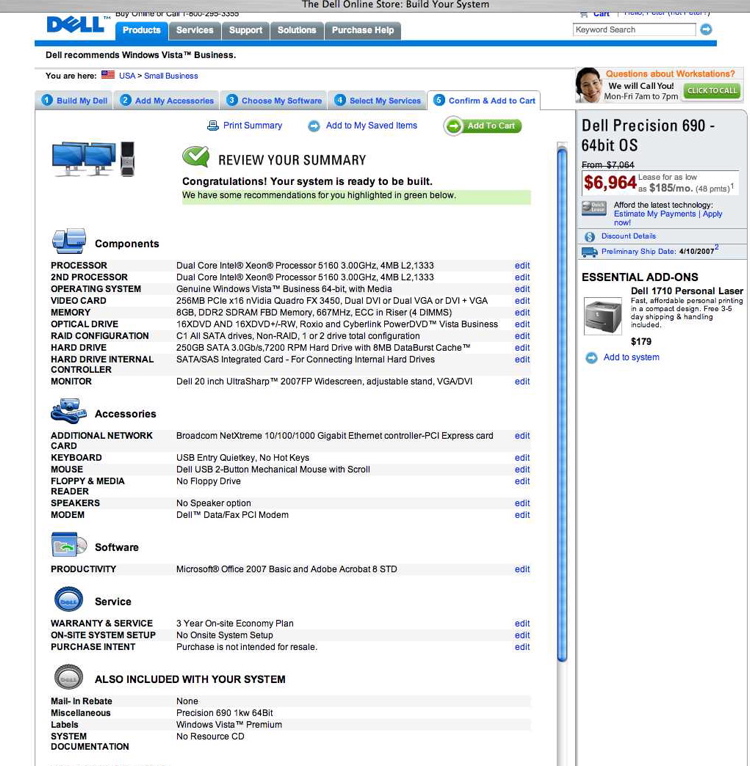
Task: Click 'Windows Vista Premium' label value
Action: pos(229,724)
